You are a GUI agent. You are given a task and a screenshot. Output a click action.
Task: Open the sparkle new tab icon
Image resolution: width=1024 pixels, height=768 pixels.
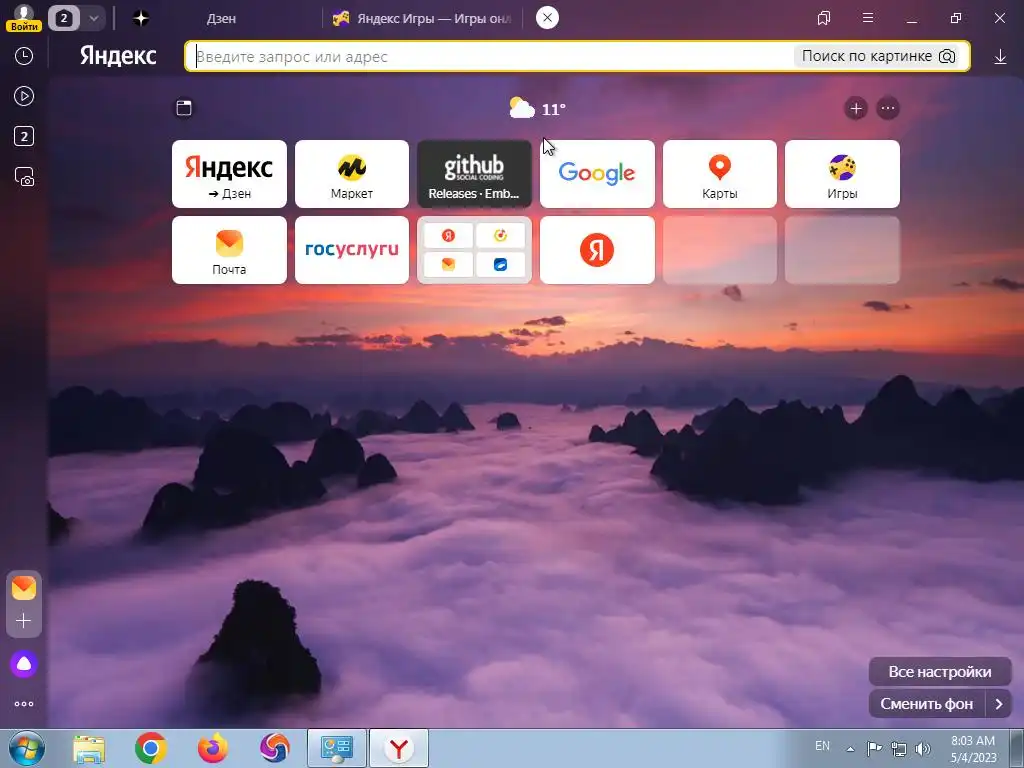[141, 18]
